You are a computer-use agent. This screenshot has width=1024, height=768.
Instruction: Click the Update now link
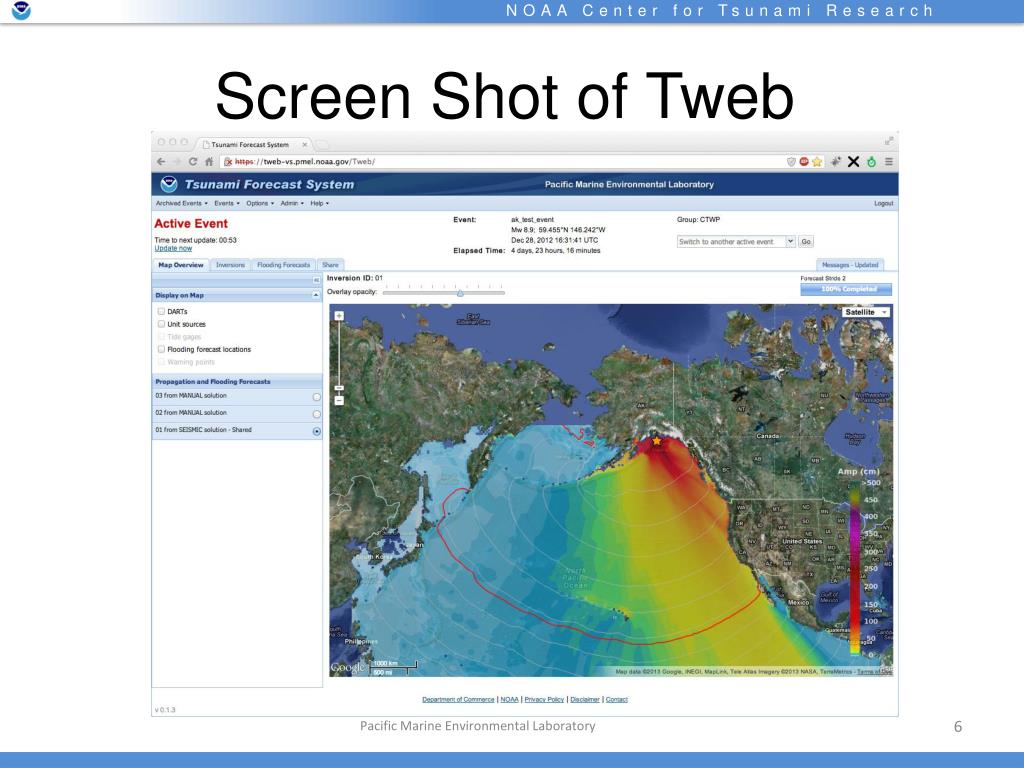coord(173,248)
